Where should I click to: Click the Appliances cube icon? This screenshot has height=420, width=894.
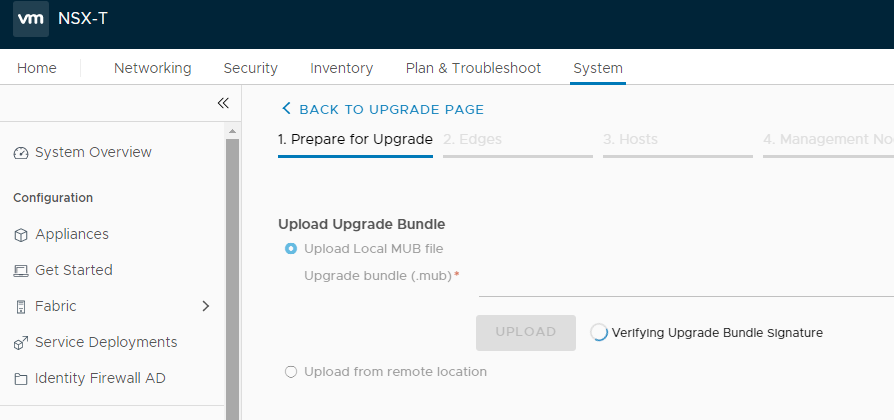tap(21, 235)
